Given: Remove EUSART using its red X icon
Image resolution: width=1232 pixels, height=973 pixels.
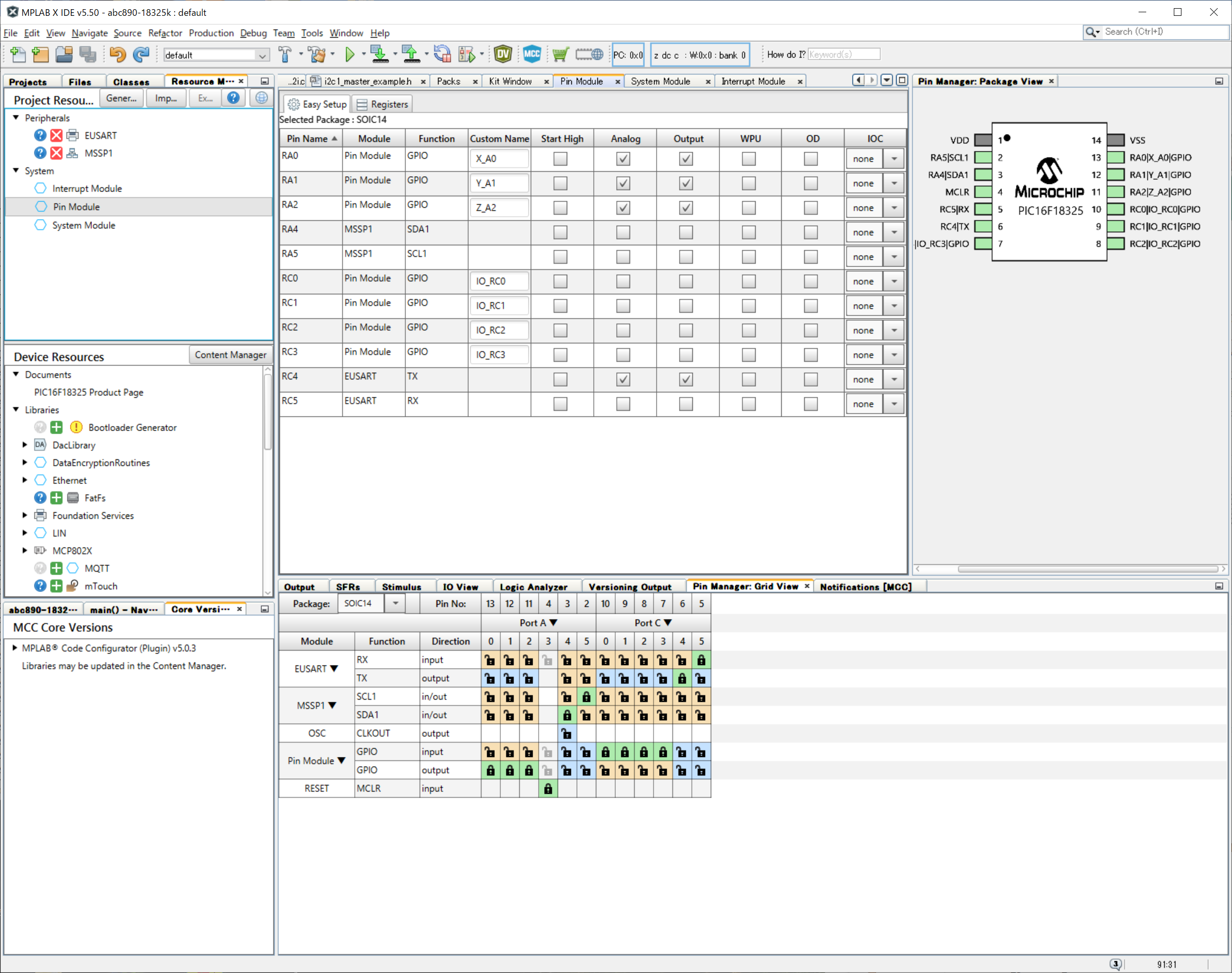Looking at the screenshot, I should click(56, 135).
